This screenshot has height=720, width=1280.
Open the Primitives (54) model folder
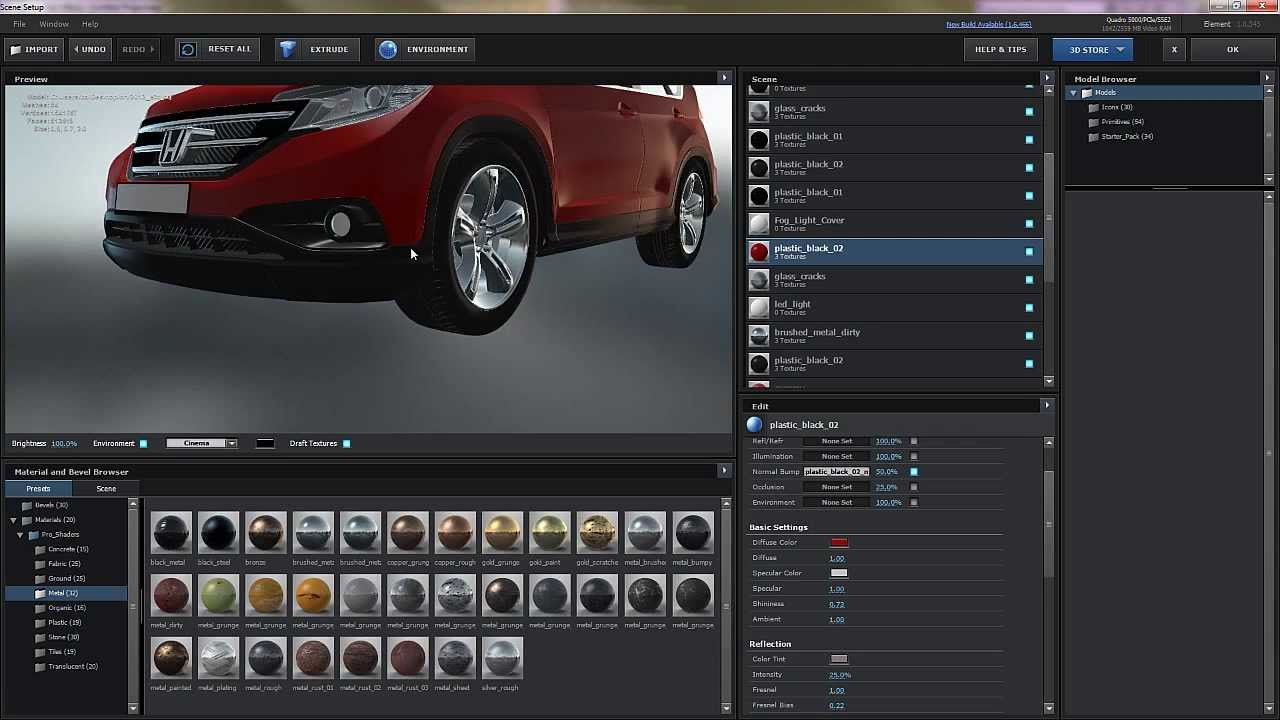pyautogui.click(x=1122, y=122)
